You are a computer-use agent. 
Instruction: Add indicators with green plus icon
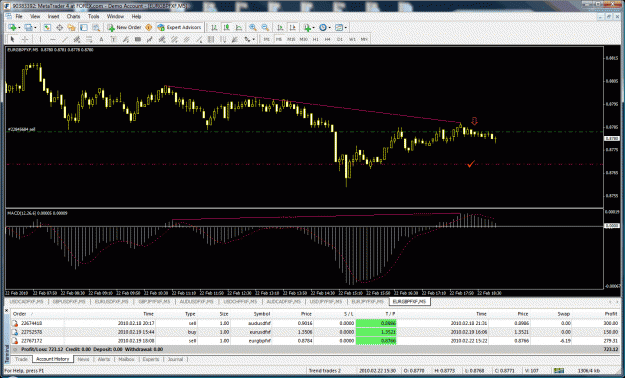(x=307, y=28)
